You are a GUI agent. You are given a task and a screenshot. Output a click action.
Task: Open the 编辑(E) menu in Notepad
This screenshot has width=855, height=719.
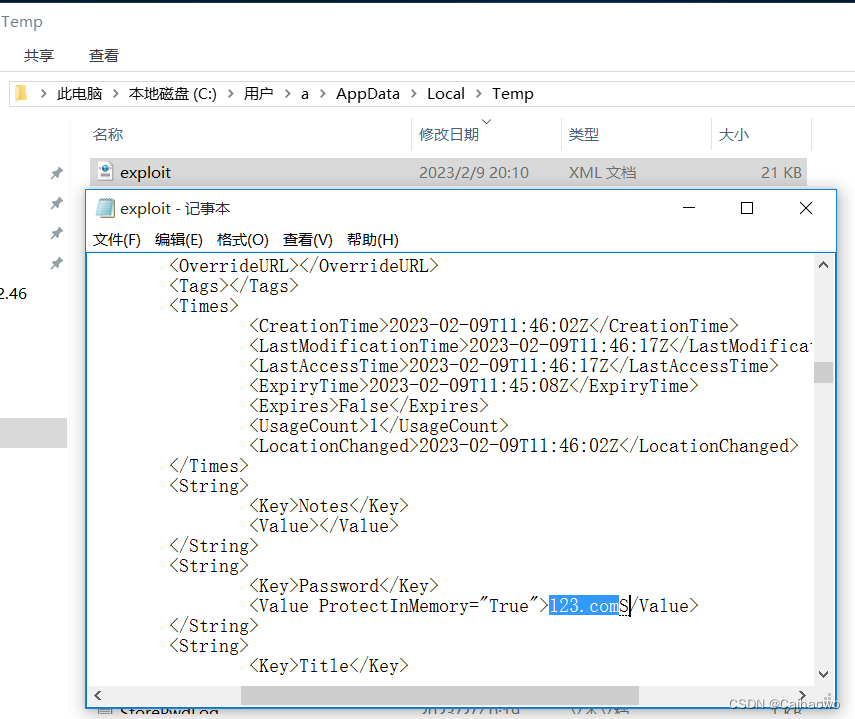[x=178, y=239]
